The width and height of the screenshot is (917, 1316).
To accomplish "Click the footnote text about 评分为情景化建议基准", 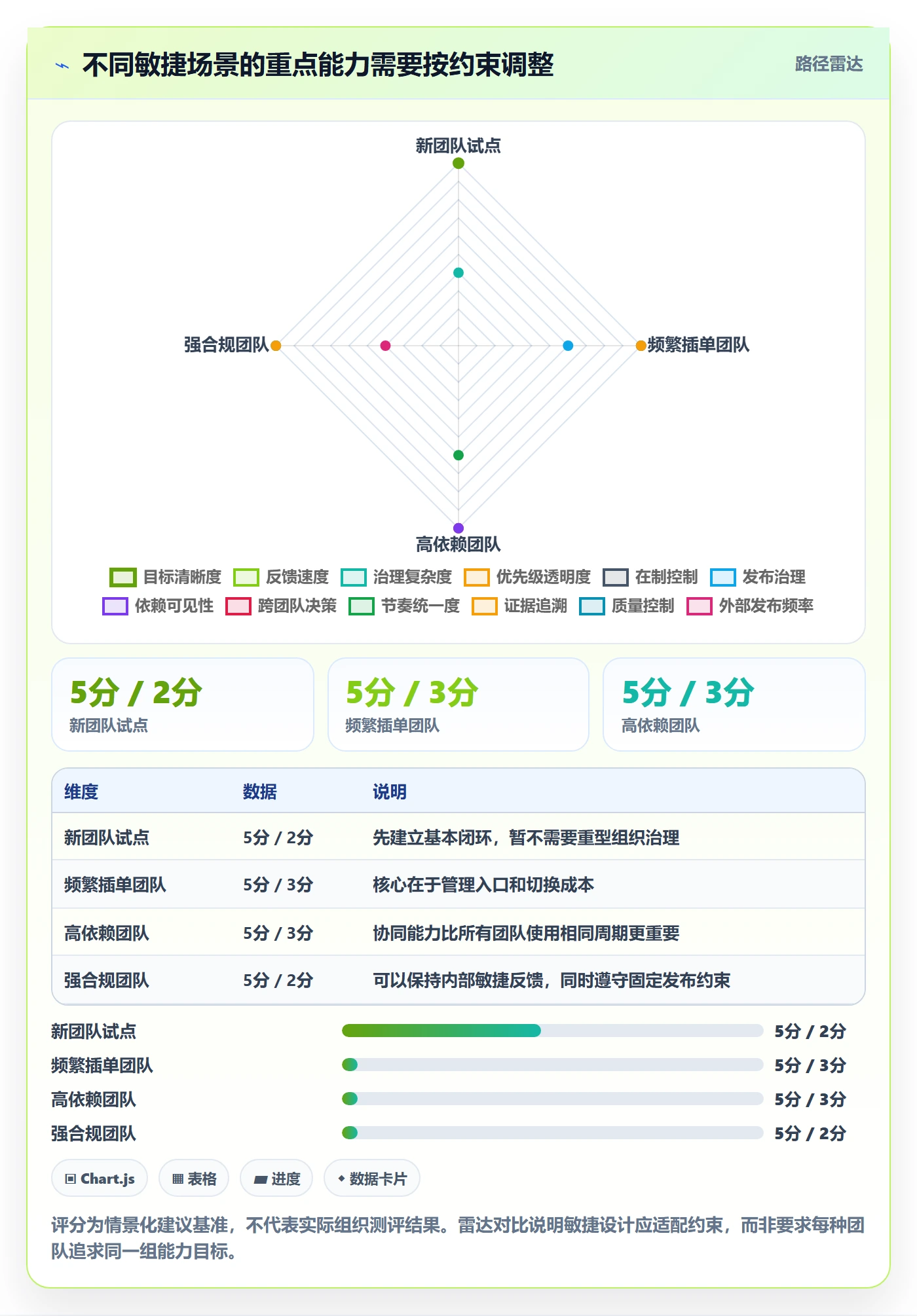I will [x=458, y=1238].
